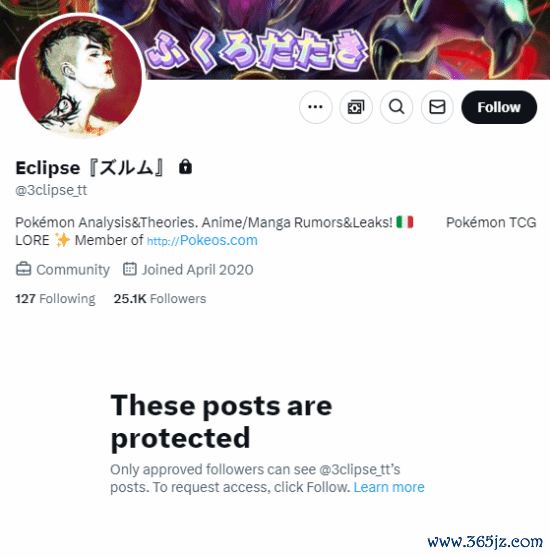Click the Community category label
The image size is (550, 557).
(73, 270)
